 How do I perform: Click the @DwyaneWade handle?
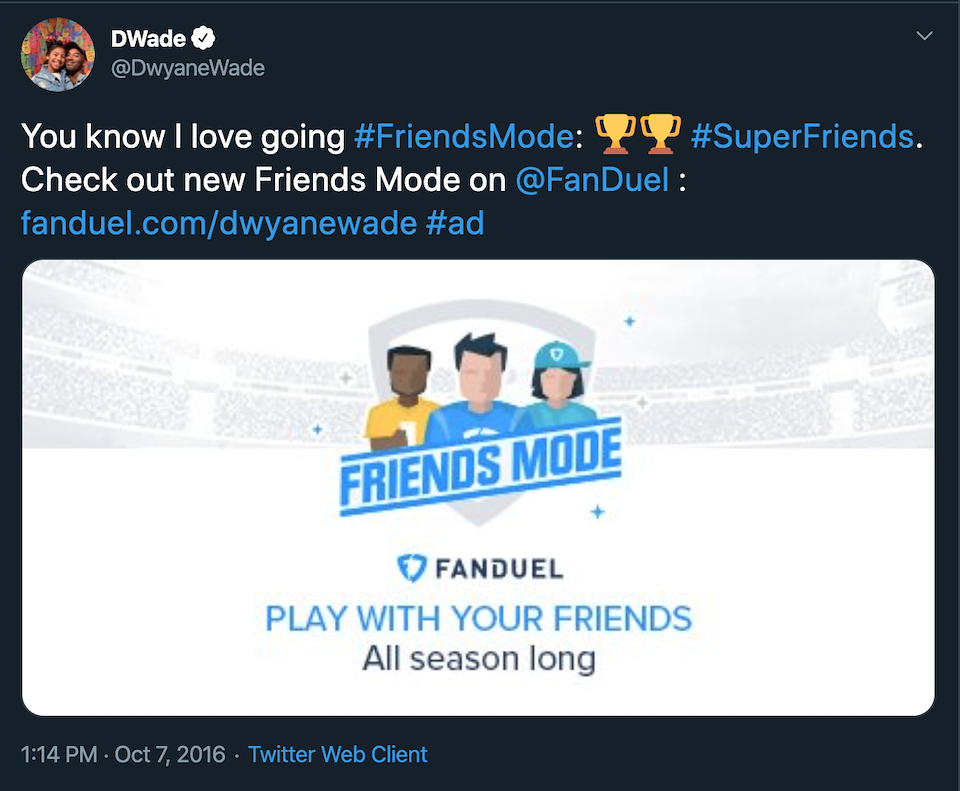(187, 68)
